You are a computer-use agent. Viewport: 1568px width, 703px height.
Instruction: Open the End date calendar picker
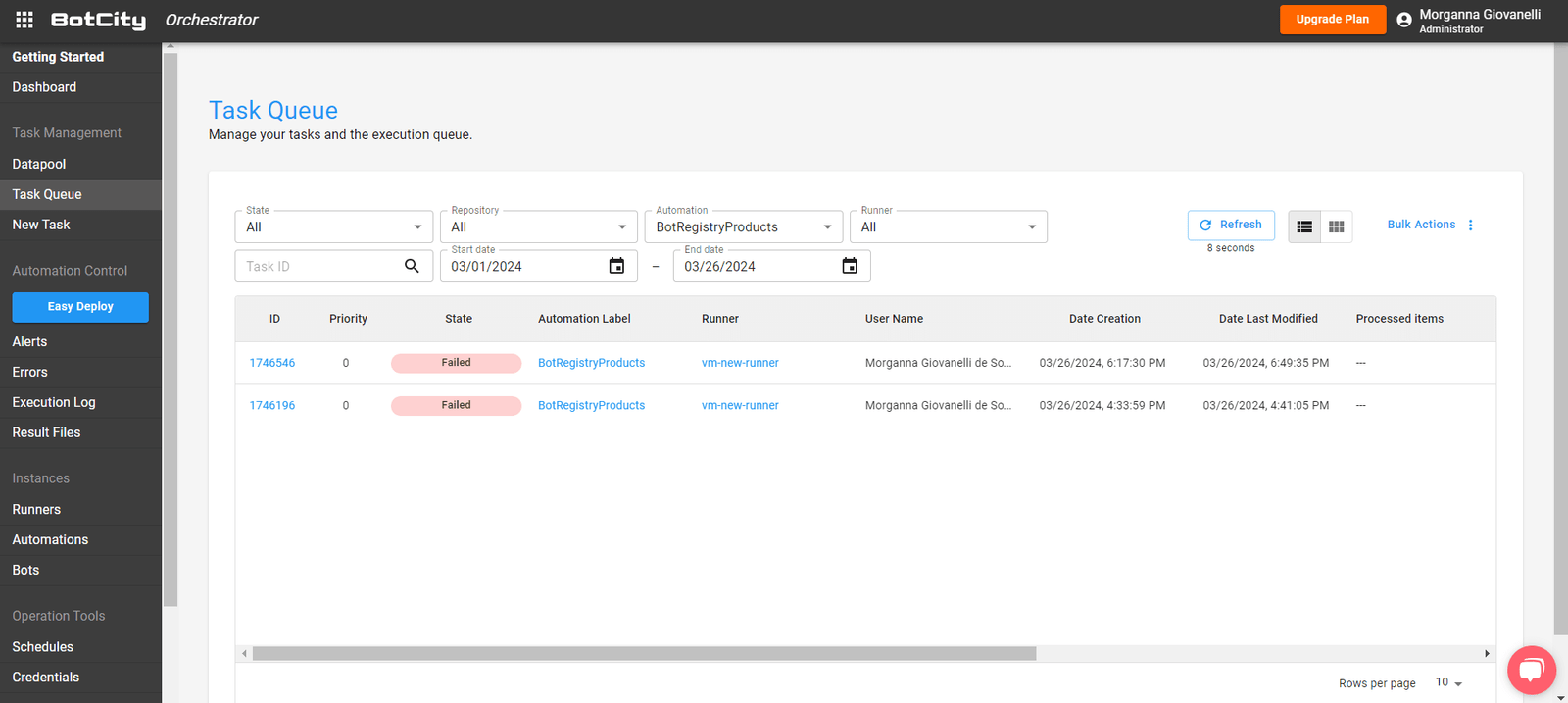click(850, 266)
